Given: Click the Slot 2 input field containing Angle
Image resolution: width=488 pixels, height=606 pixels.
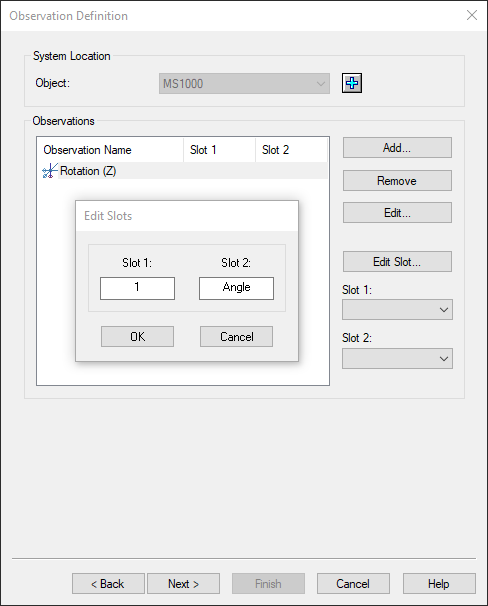Looking at the screenshot, I should click(x=236, y=288).
